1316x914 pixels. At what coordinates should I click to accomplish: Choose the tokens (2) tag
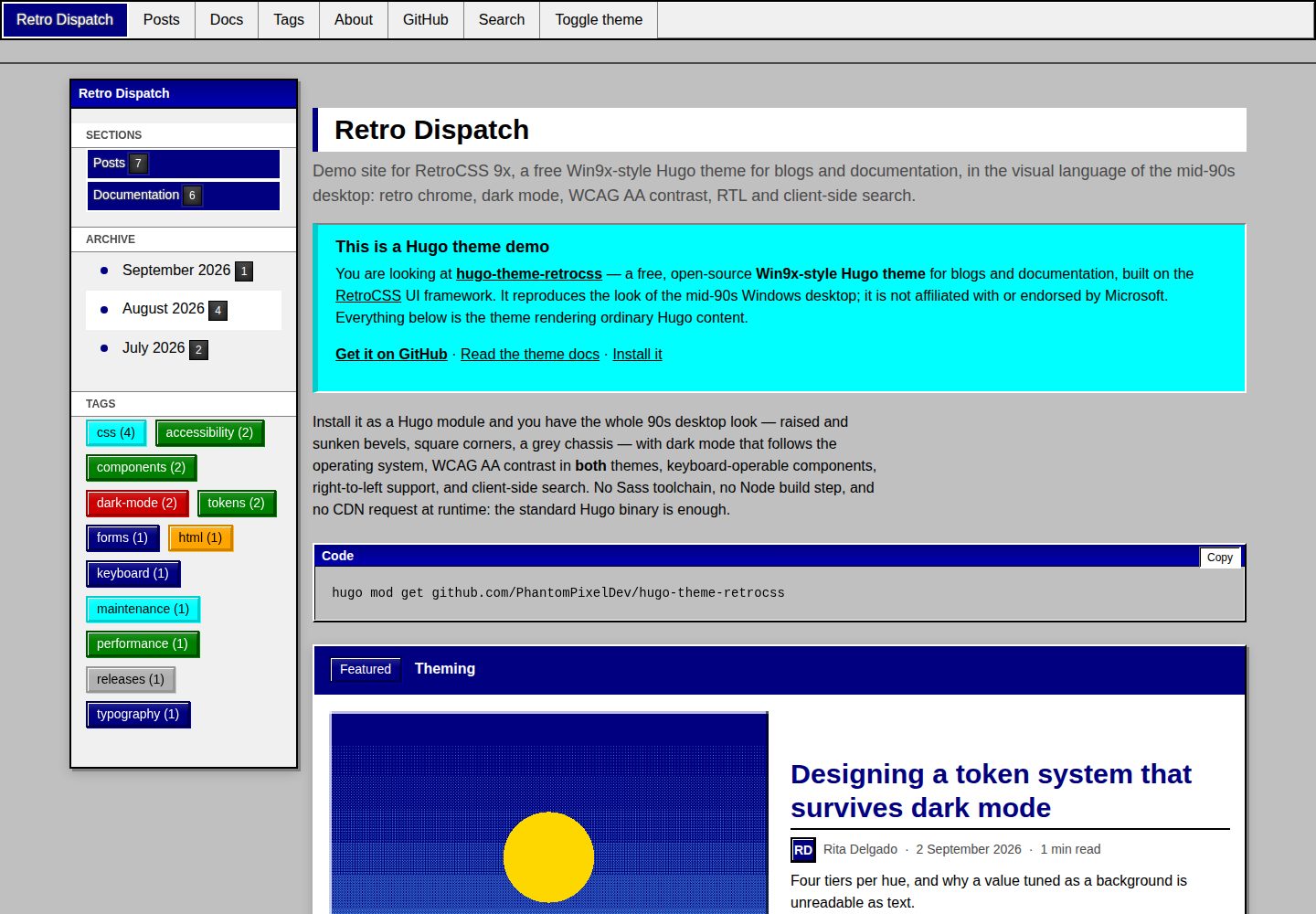point(236,504)
